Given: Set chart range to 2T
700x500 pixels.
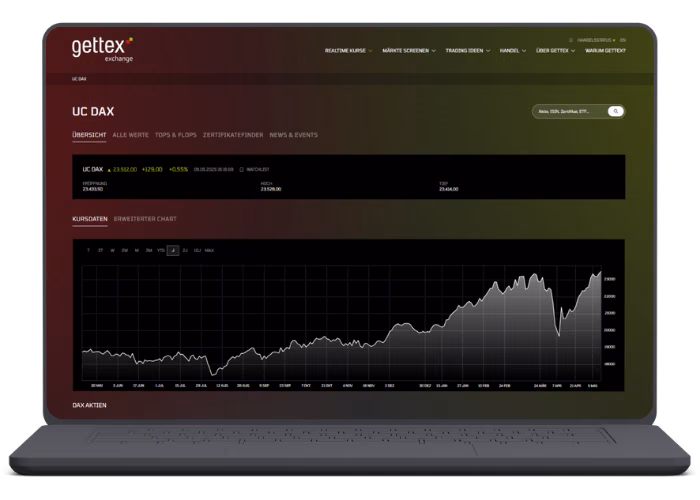Looking at the screenshot, I should click(100, 250).
